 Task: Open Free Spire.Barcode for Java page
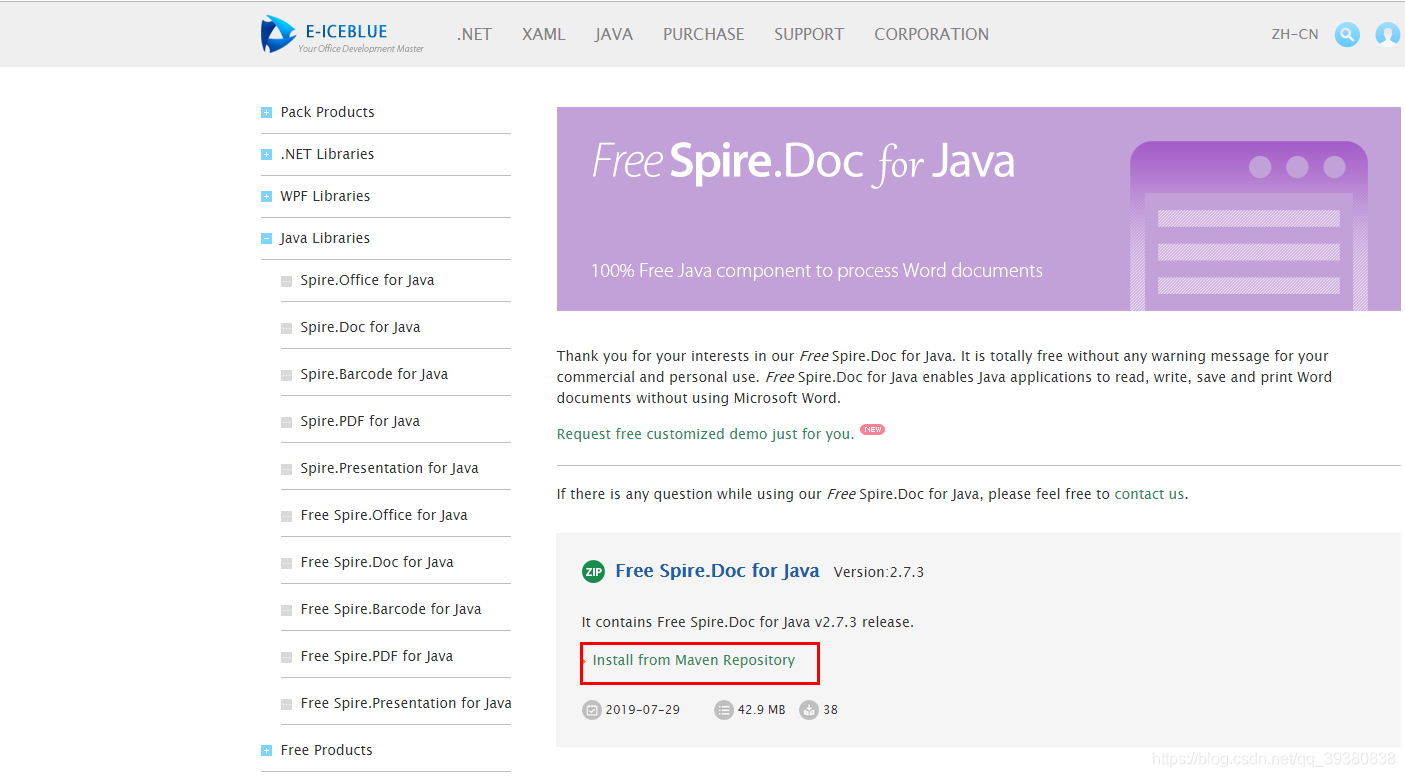click(391, 609)
